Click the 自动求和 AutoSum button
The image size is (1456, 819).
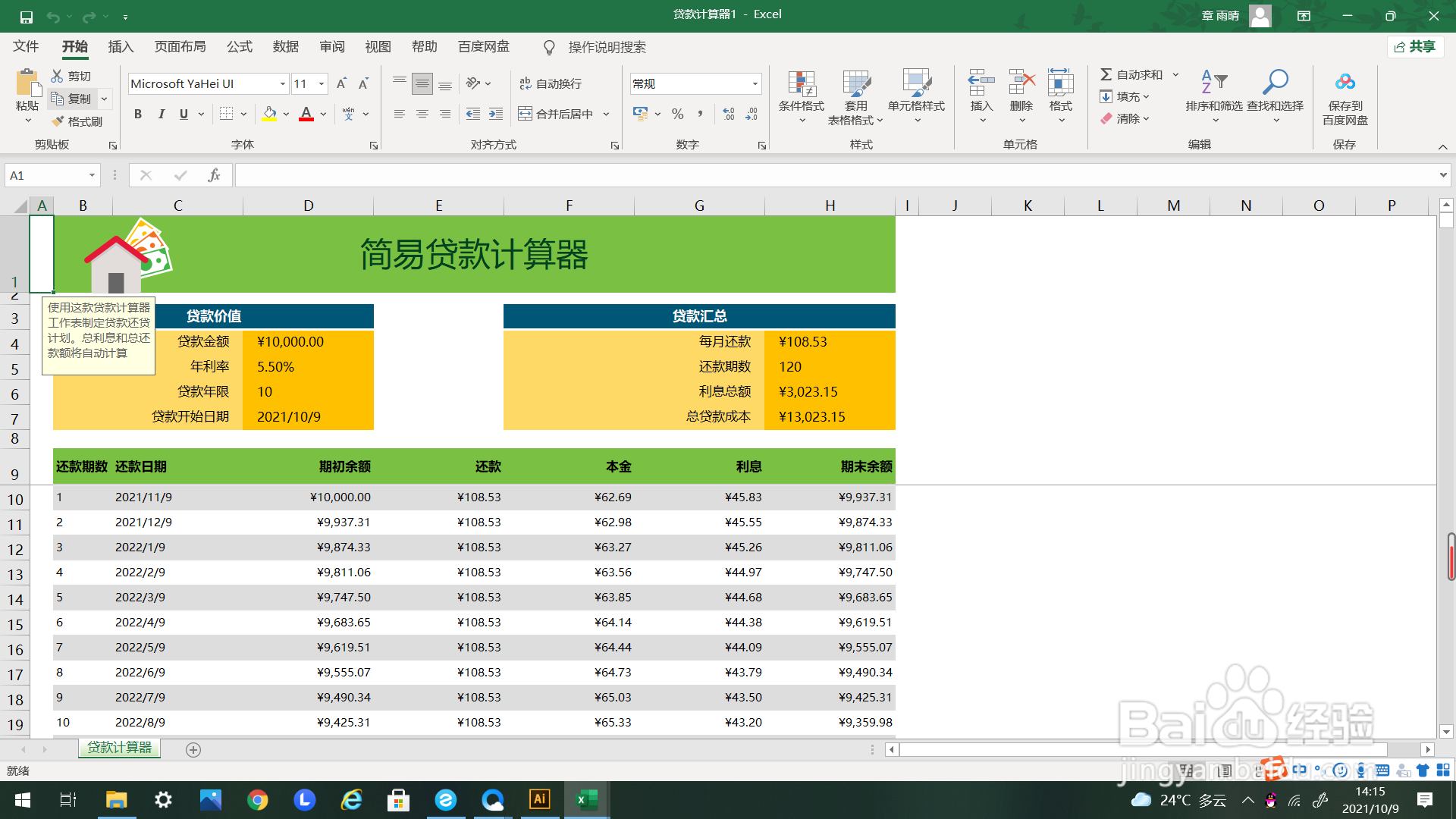click(1131, 74)
